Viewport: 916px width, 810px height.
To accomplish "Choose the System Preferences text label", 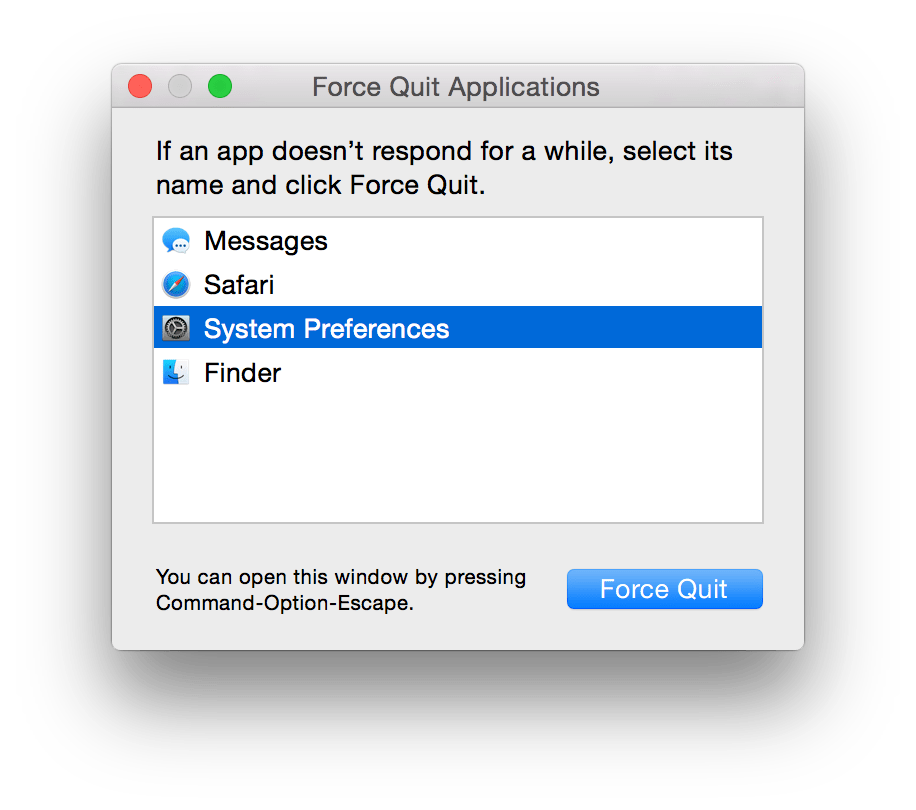I will pyautogui.click(x=326, y=329).
